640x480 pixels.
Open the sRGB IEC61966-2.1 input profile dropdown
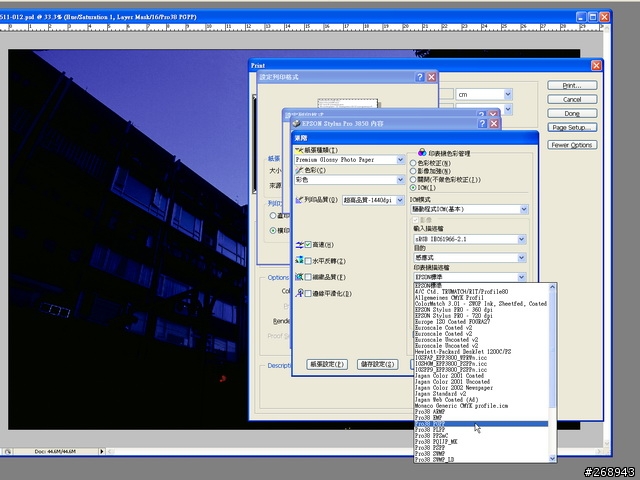[x=522, y=239]
